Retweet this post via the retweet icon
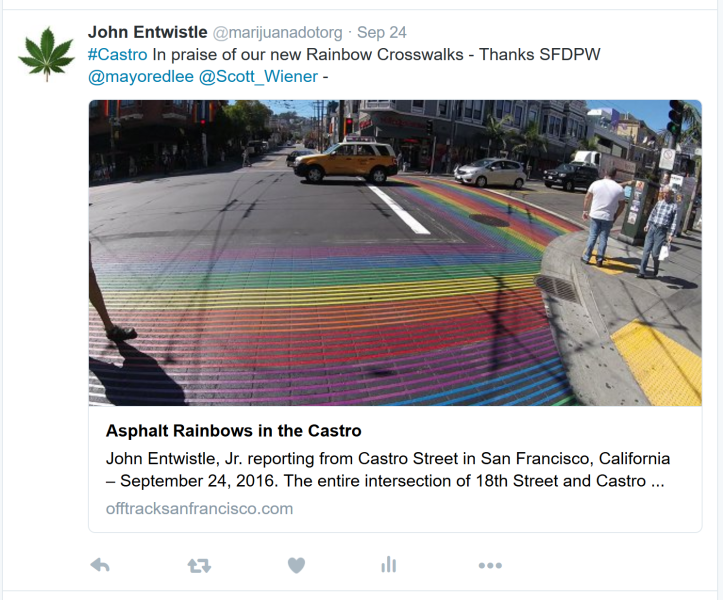The width and height of the screenshot is (723, 600). click(x=199, y=565)
